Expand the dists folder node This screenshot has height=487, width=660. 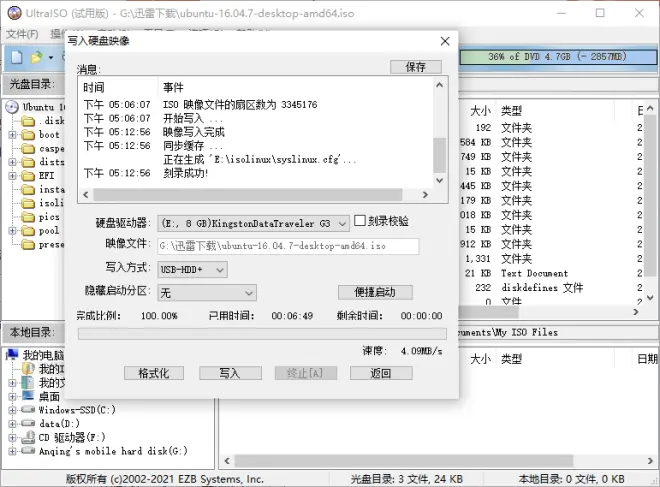pos(12,162)
